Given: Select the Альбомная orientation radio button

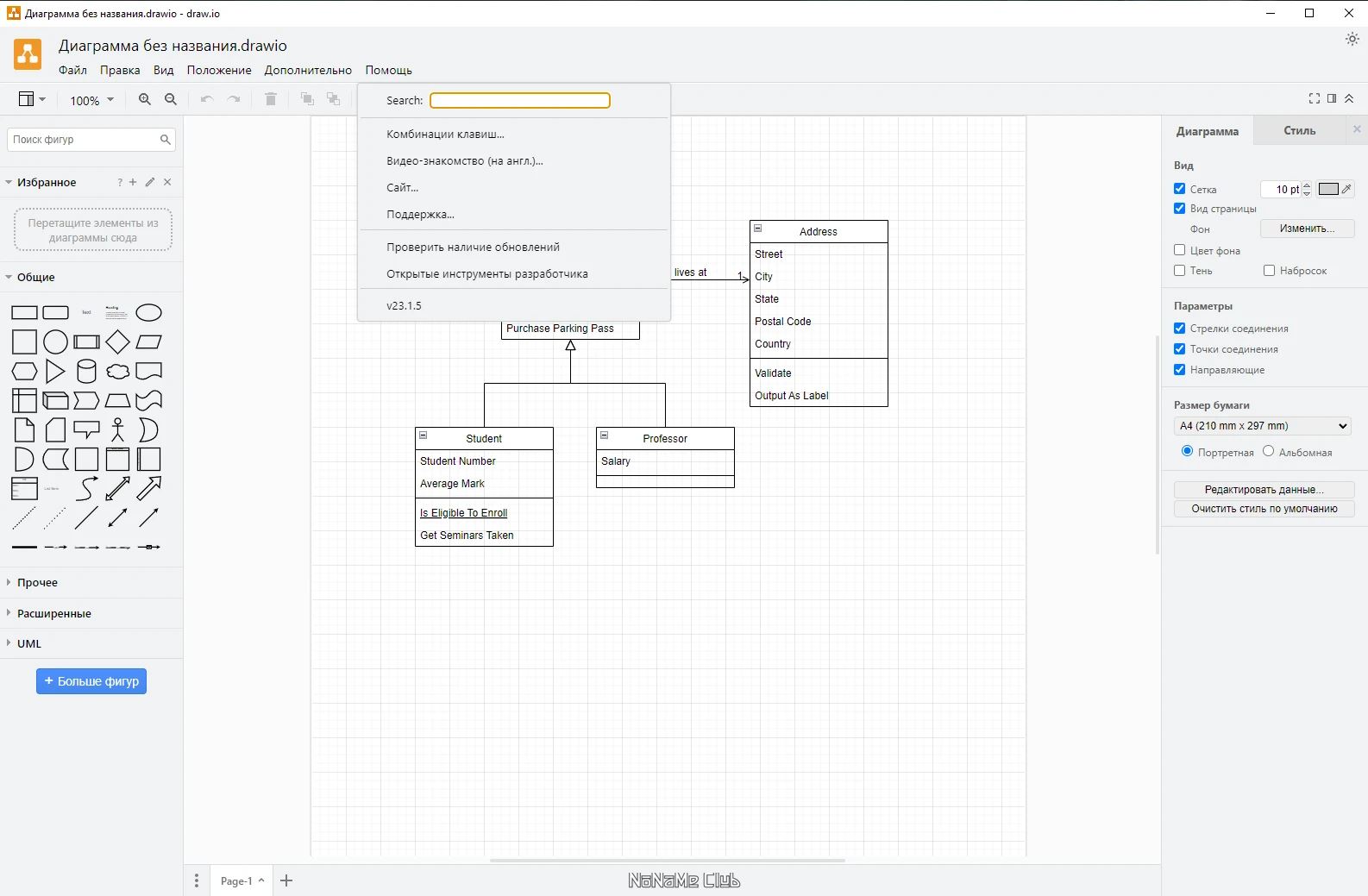Looking at the screenshot, I should tap(1268, 451).
